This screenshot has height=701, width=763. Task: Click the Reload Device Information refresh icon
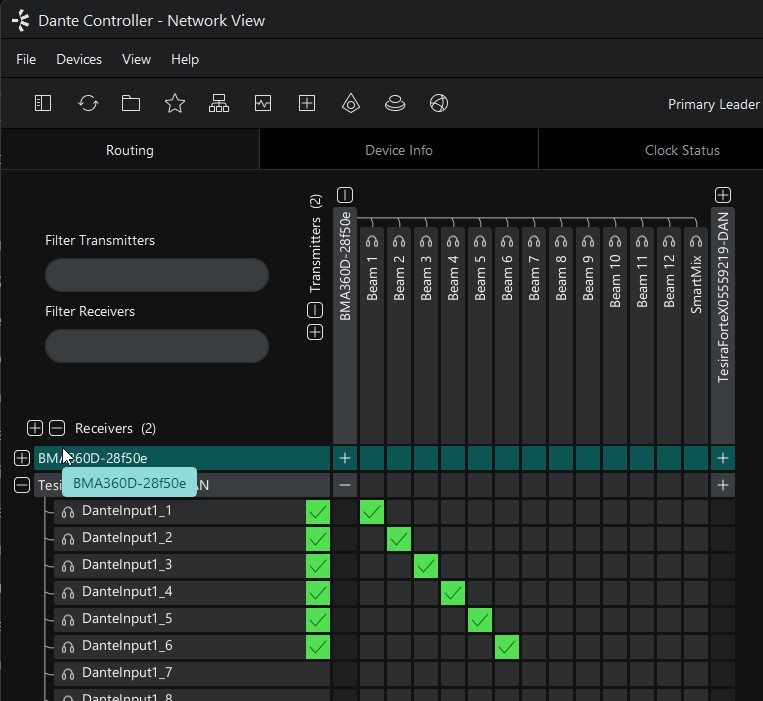(88, 103)
